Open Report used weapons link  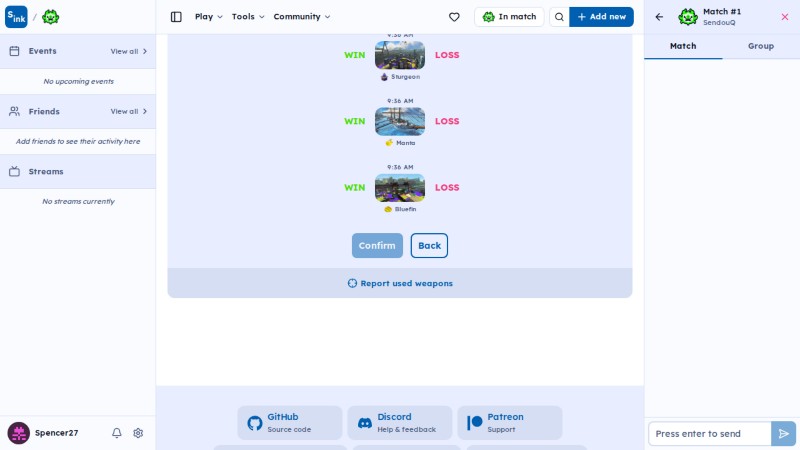coord(400,283)
